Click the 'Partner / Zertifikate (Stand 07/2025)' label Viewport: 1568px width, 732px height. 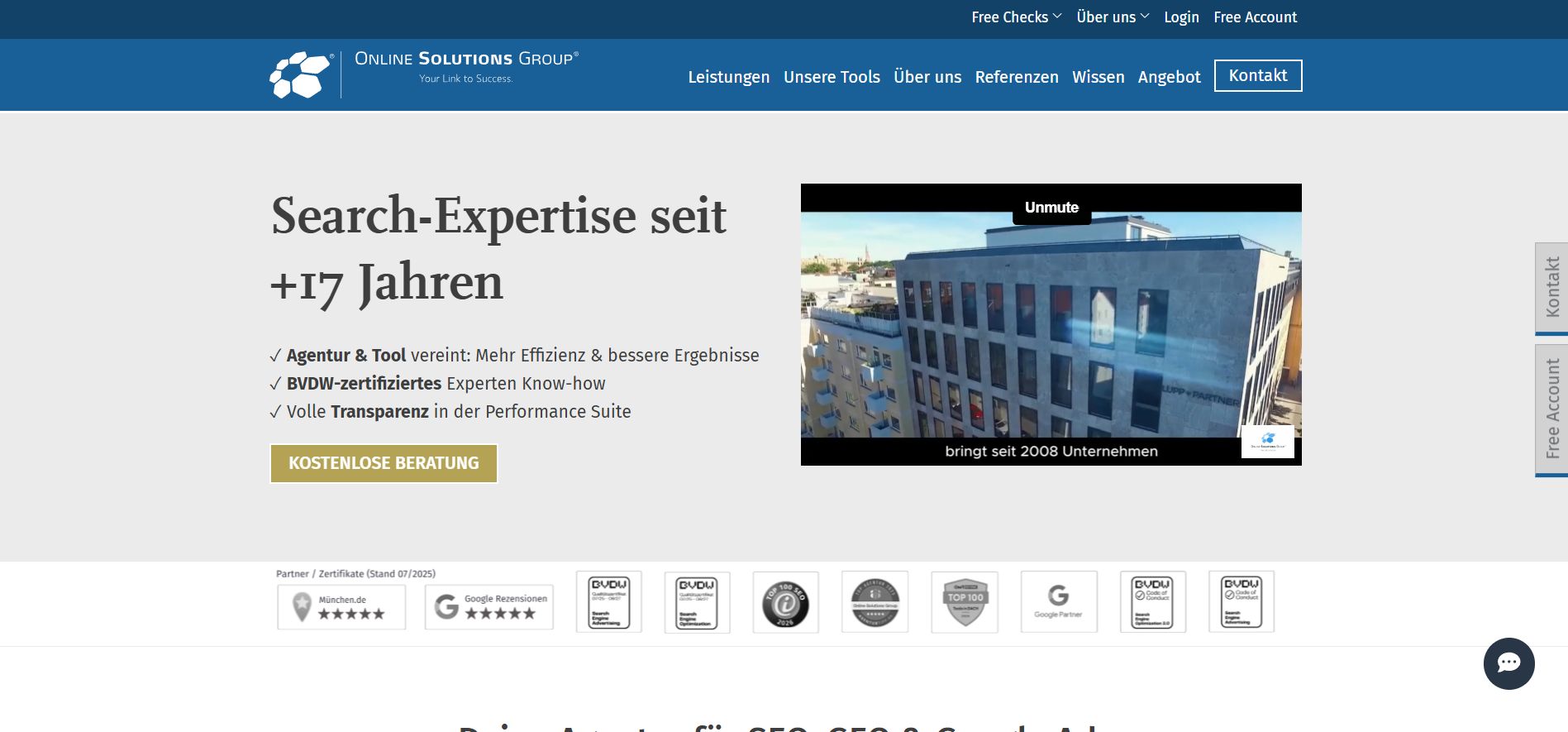(355, 574)
